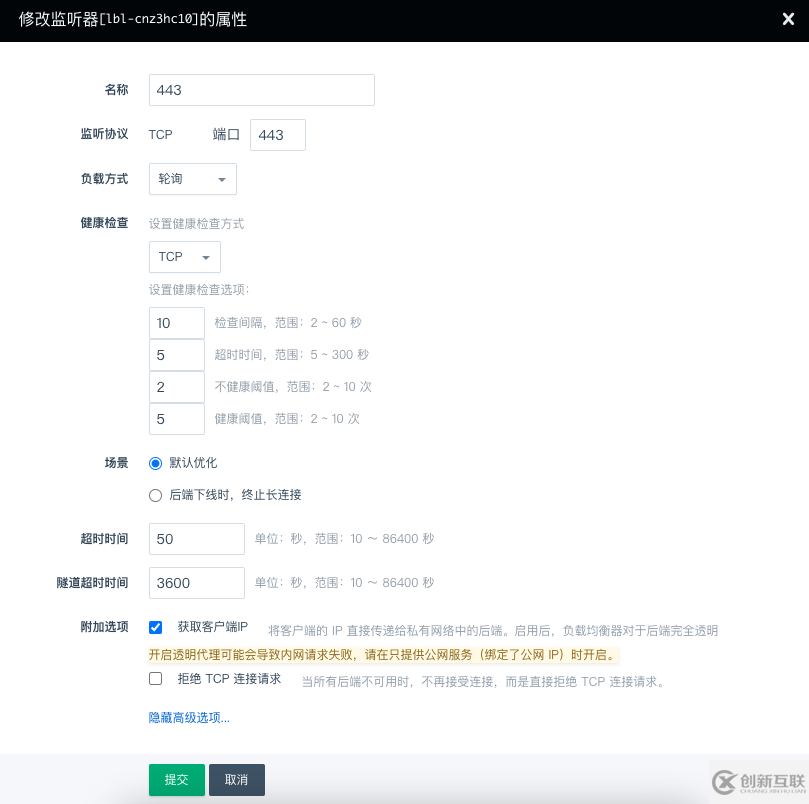Click the 隧道超时时间 field with value 3600
The width and height of the screenshot is (809, 804).
point(197,583)
